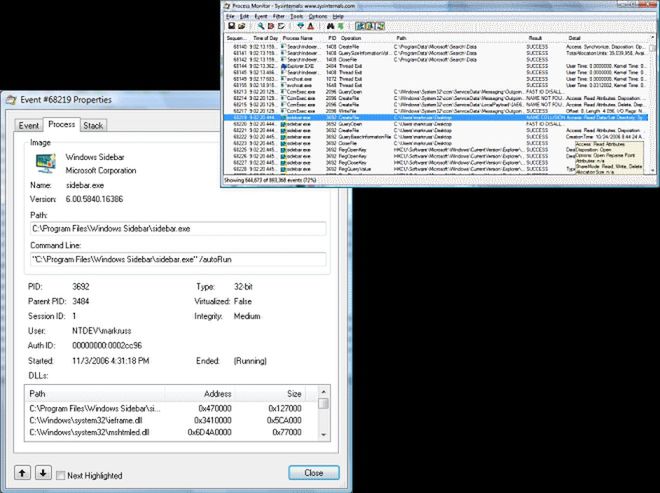The width and height of the screenshot is (660, 493).
Task: Click the up arrow previous-event button
Action: coord(22,472)
